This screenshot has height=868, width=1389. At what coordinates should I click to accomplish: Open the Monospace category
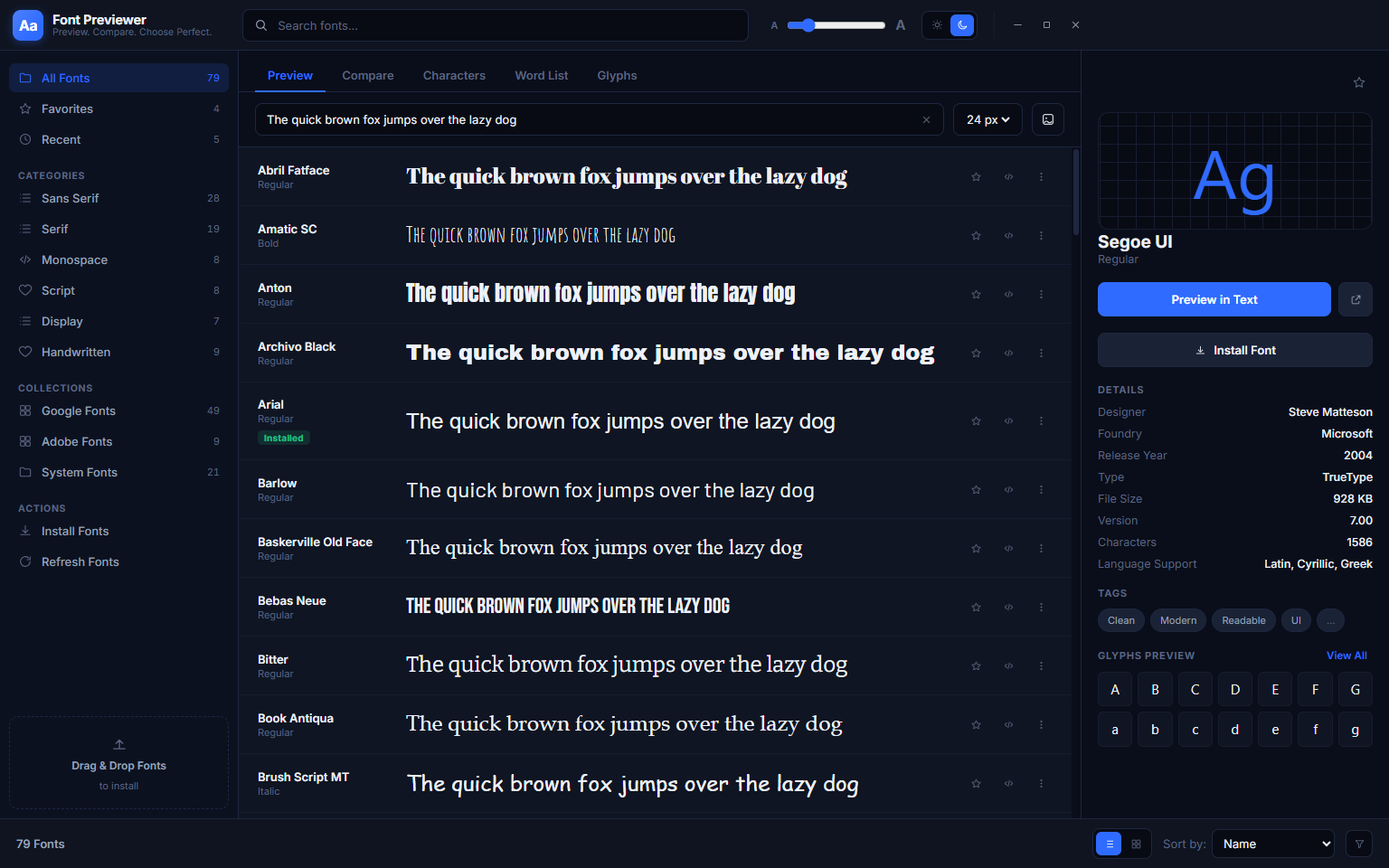click(118, 260)
